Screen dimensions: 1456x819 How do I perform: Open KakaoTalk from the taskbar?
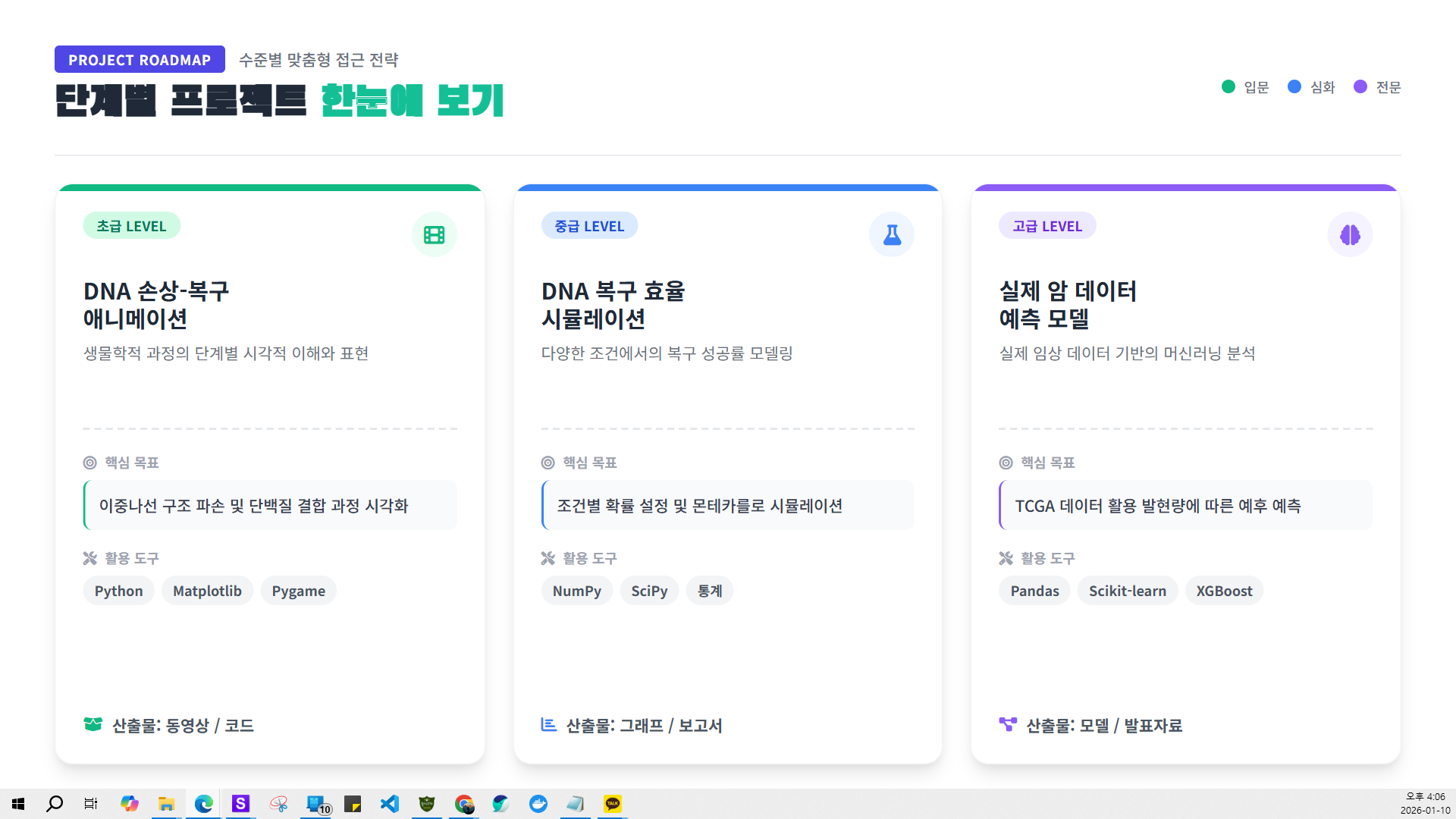tap(613, 804)
